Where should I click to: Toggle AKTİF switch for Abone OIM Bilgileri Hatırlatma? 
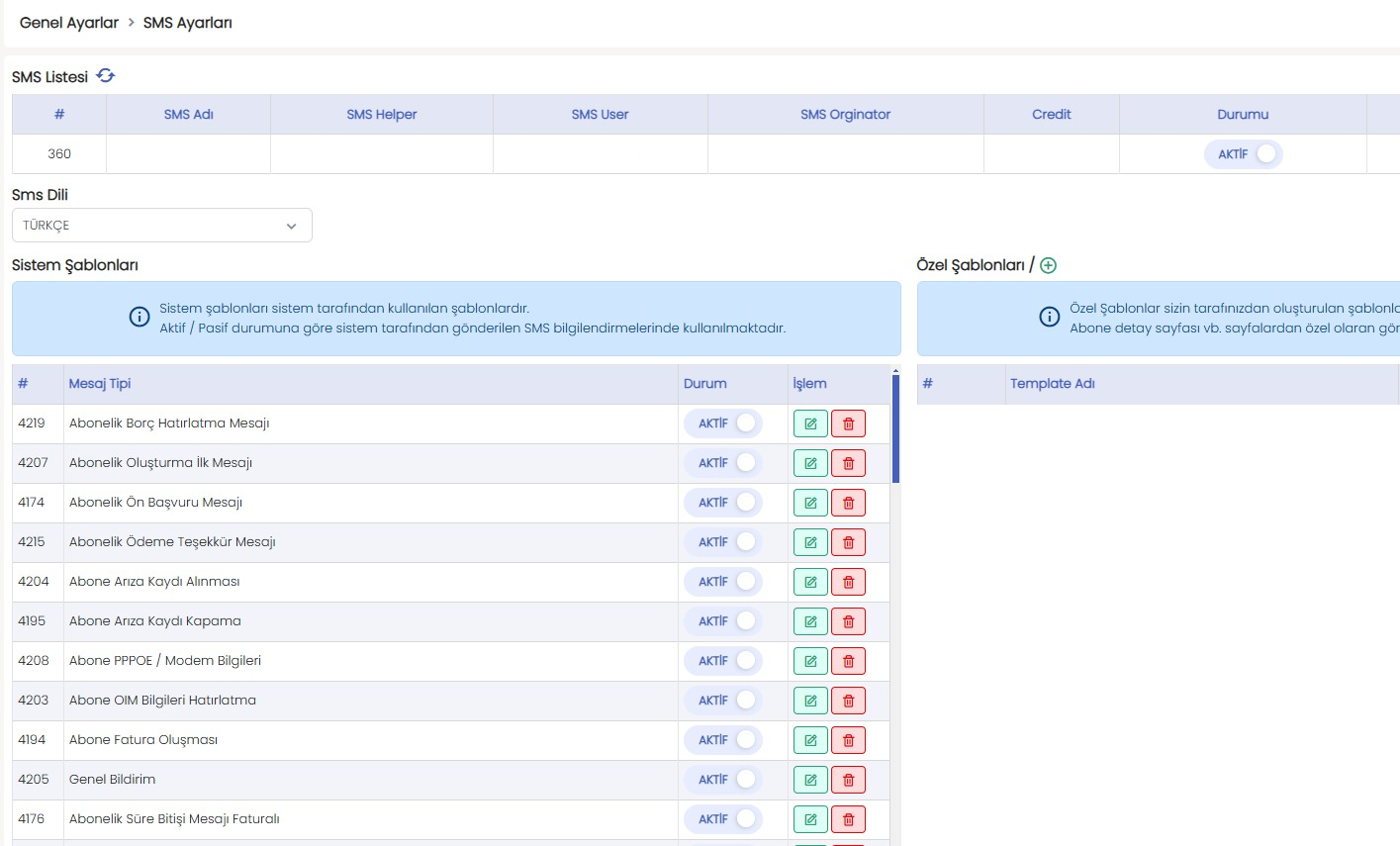tap(723, 701)
